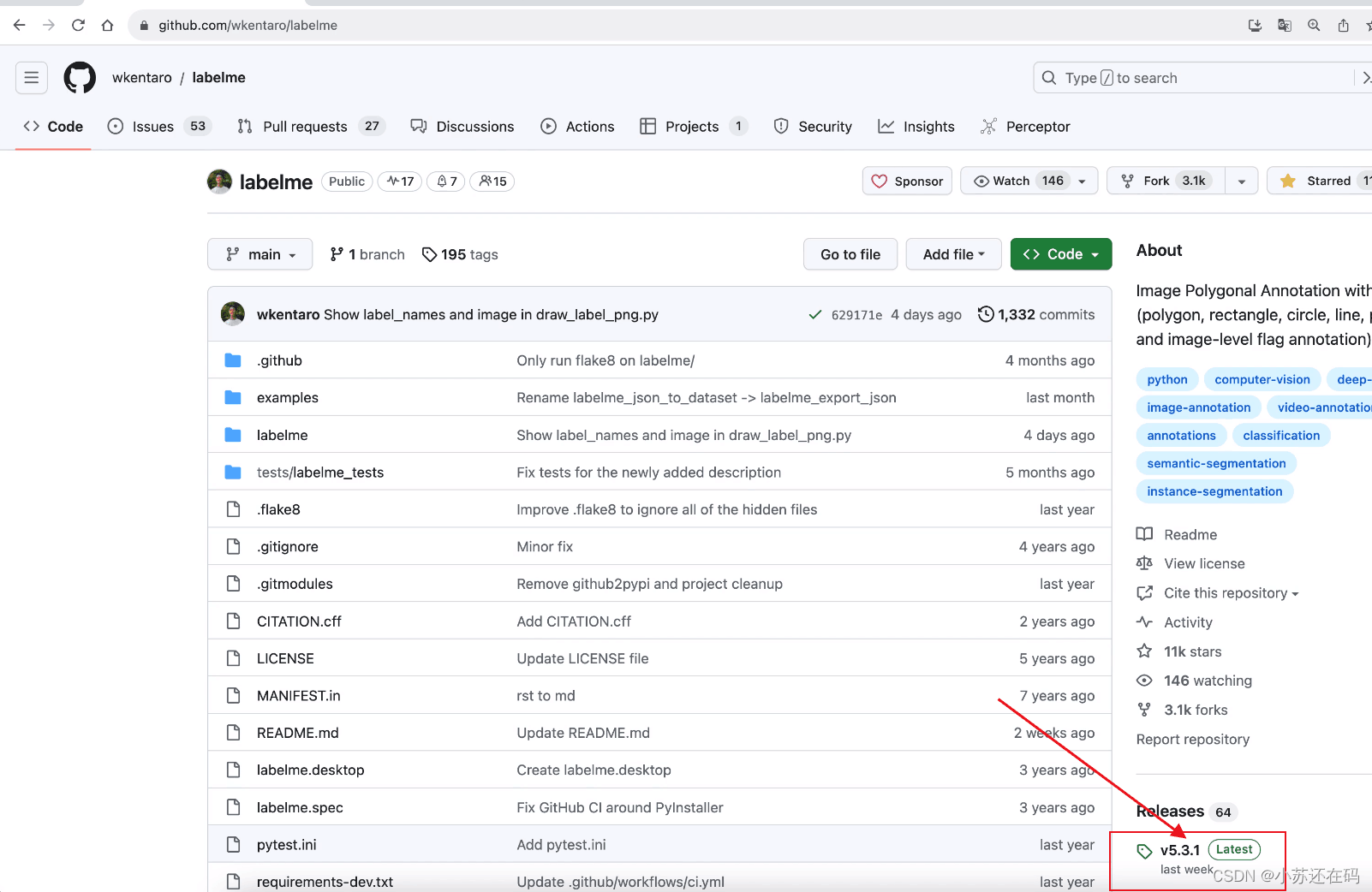Click the 17 activity pulse badge
Screen dimensions: 1372x892
pos(400,181)
